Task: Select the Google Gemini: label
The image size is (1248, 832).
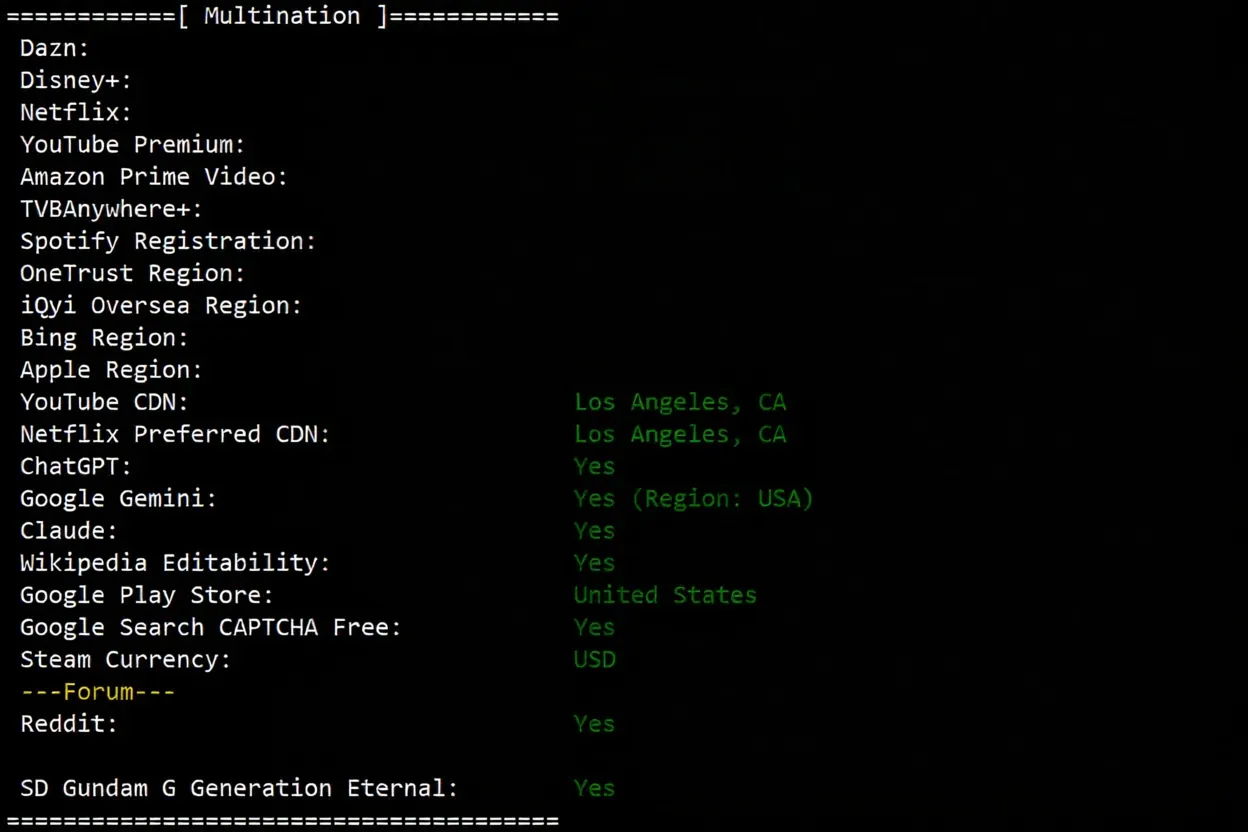Action: pyautogui.click(x=118, y=498)
